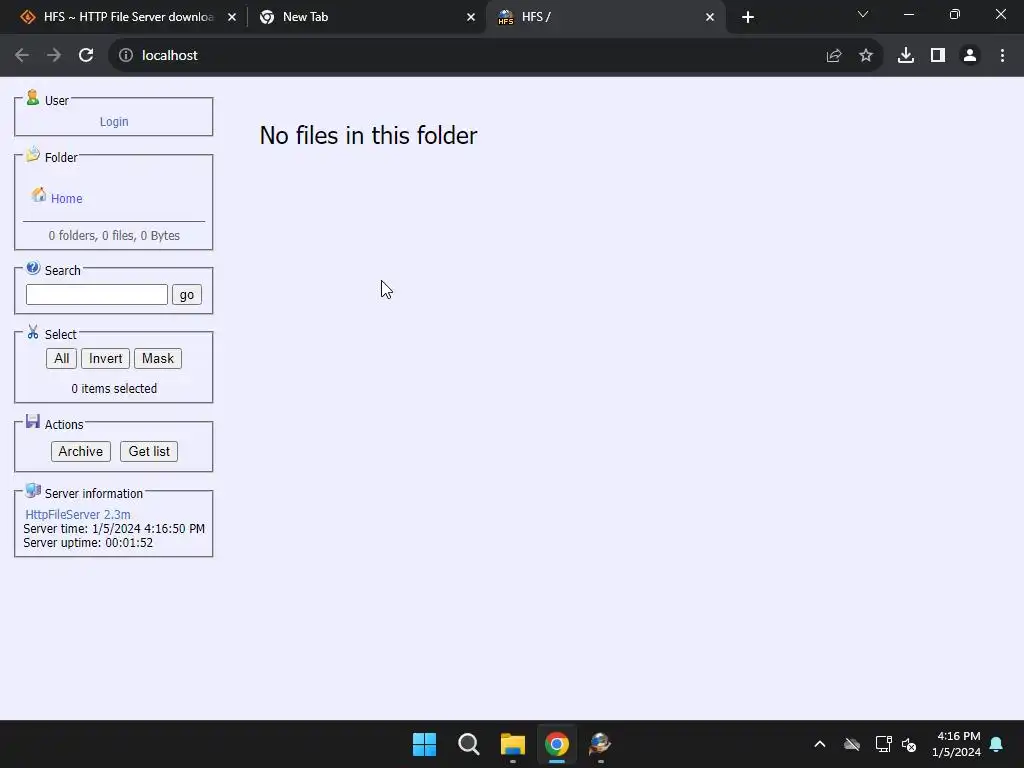Open notifications bell icon
The width and height of the screenshot is (1024, 768).
coord(997,744)
